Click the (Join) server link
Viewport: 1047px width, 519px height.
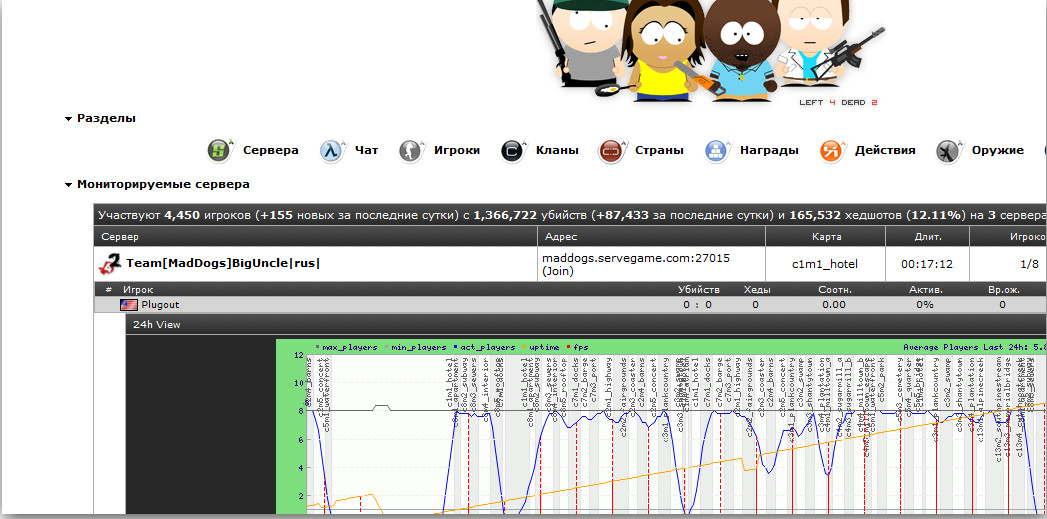point(556,271)
